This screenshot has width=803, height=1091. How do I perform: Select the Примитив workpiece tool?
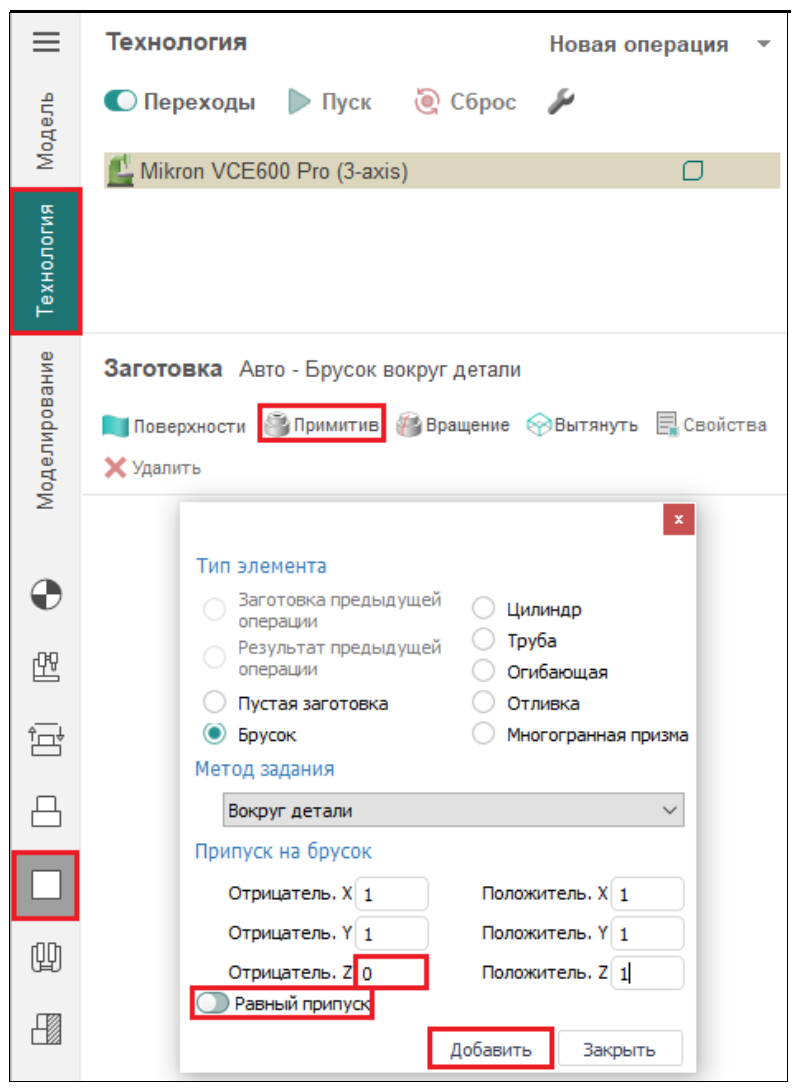[322, 426]
